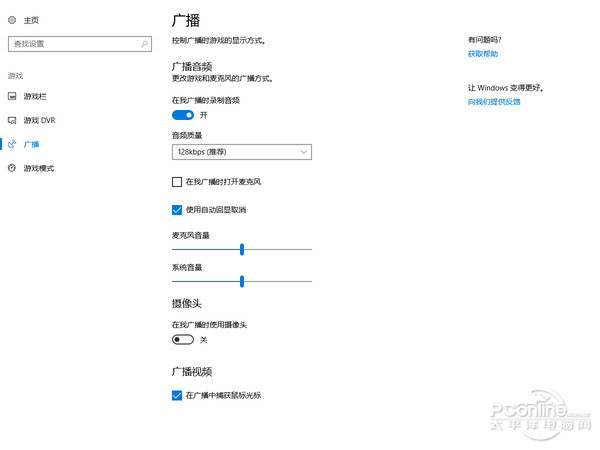Open the 音频质量 128kbps dropdown
Viewport: 600px width, 450px height.
pyautogui.click(x=242, y=152)
